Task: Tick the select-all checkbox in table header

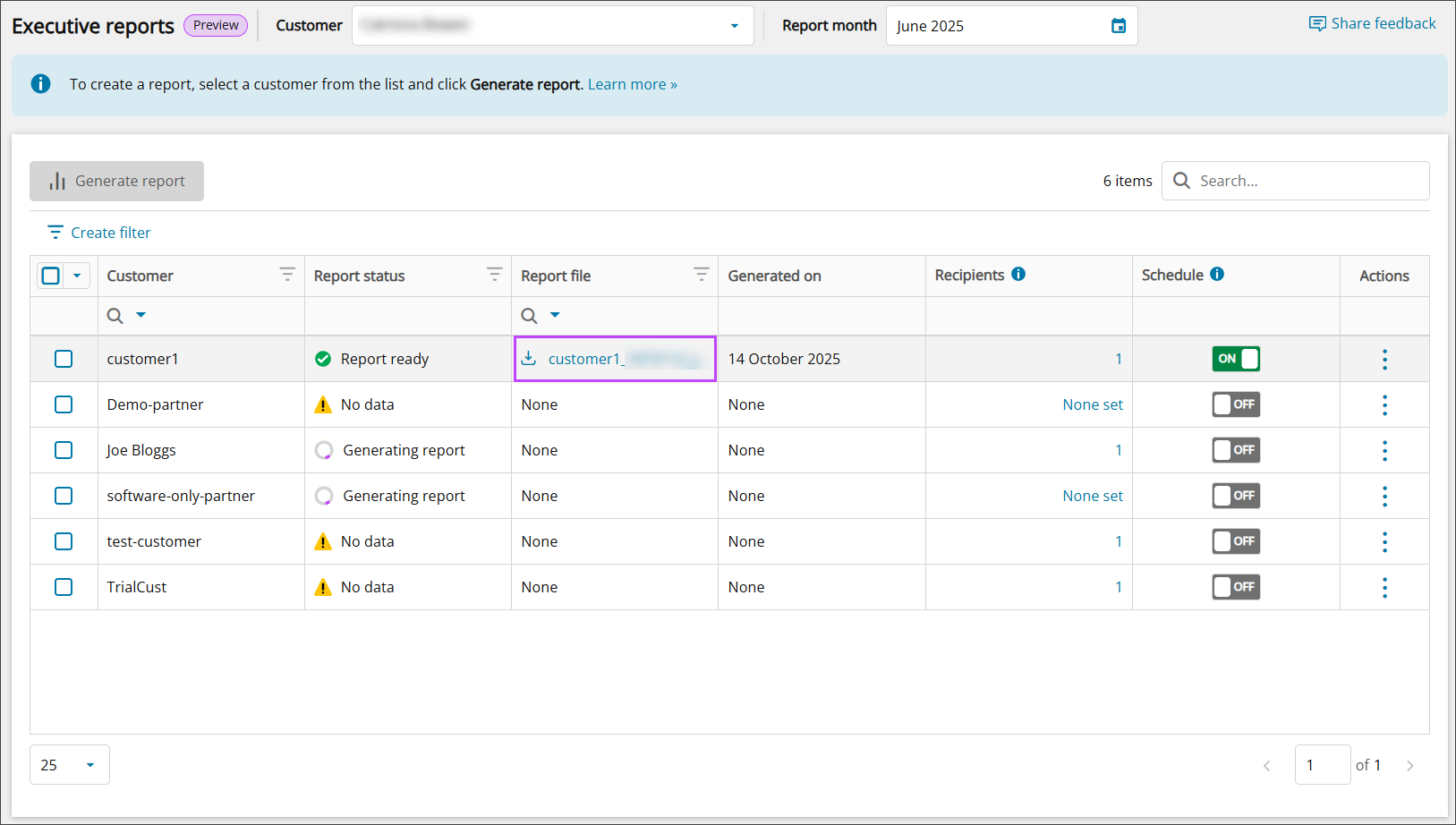Action: point(51,276)
